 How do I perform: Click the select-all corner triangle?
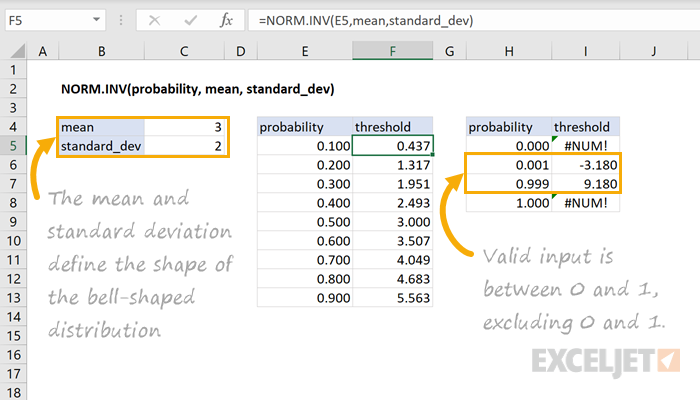[14, 51]
